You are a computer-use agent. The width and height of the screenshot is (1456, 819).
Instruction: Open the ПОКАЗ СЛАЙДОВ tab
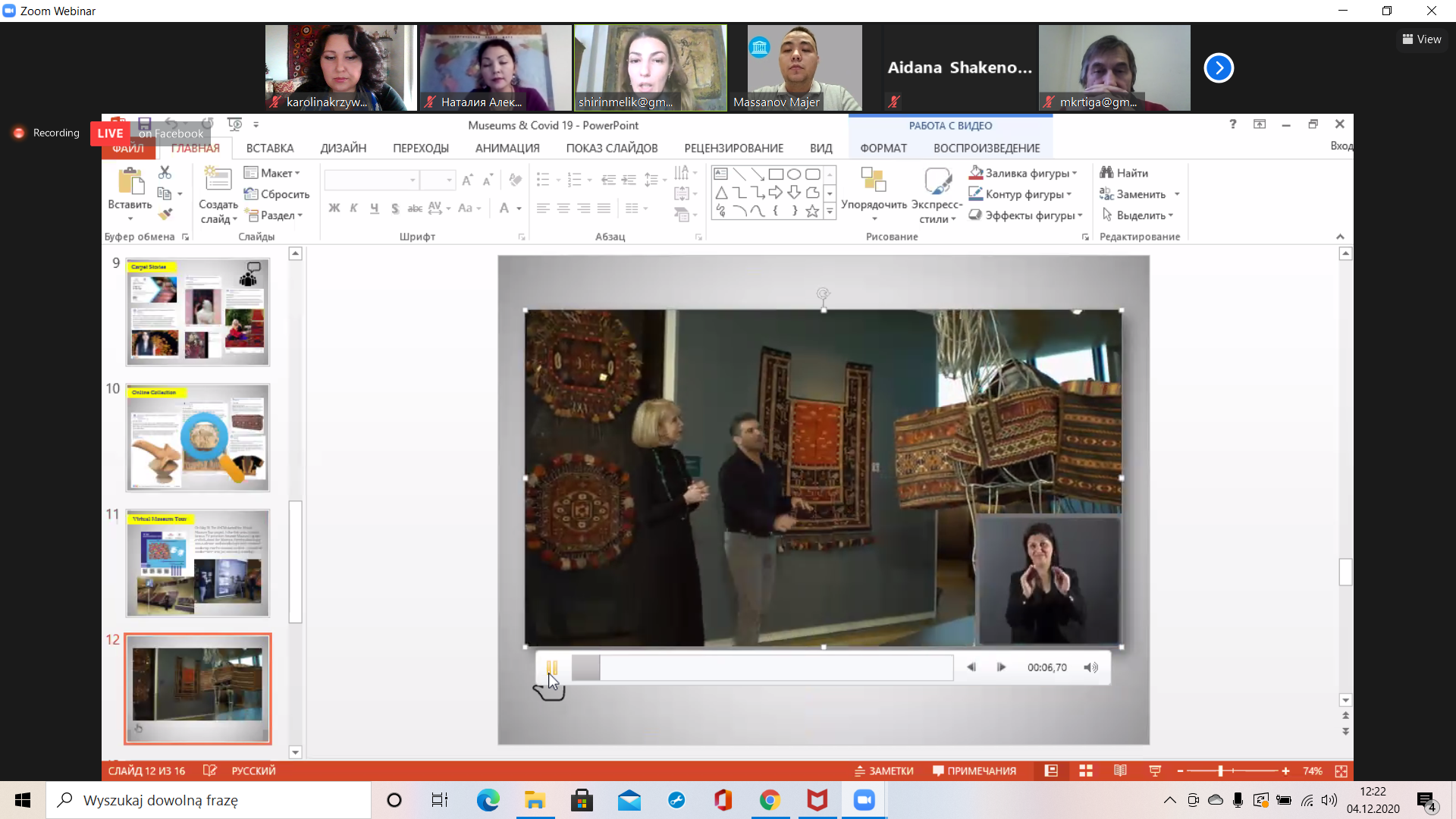coord(612,148)
